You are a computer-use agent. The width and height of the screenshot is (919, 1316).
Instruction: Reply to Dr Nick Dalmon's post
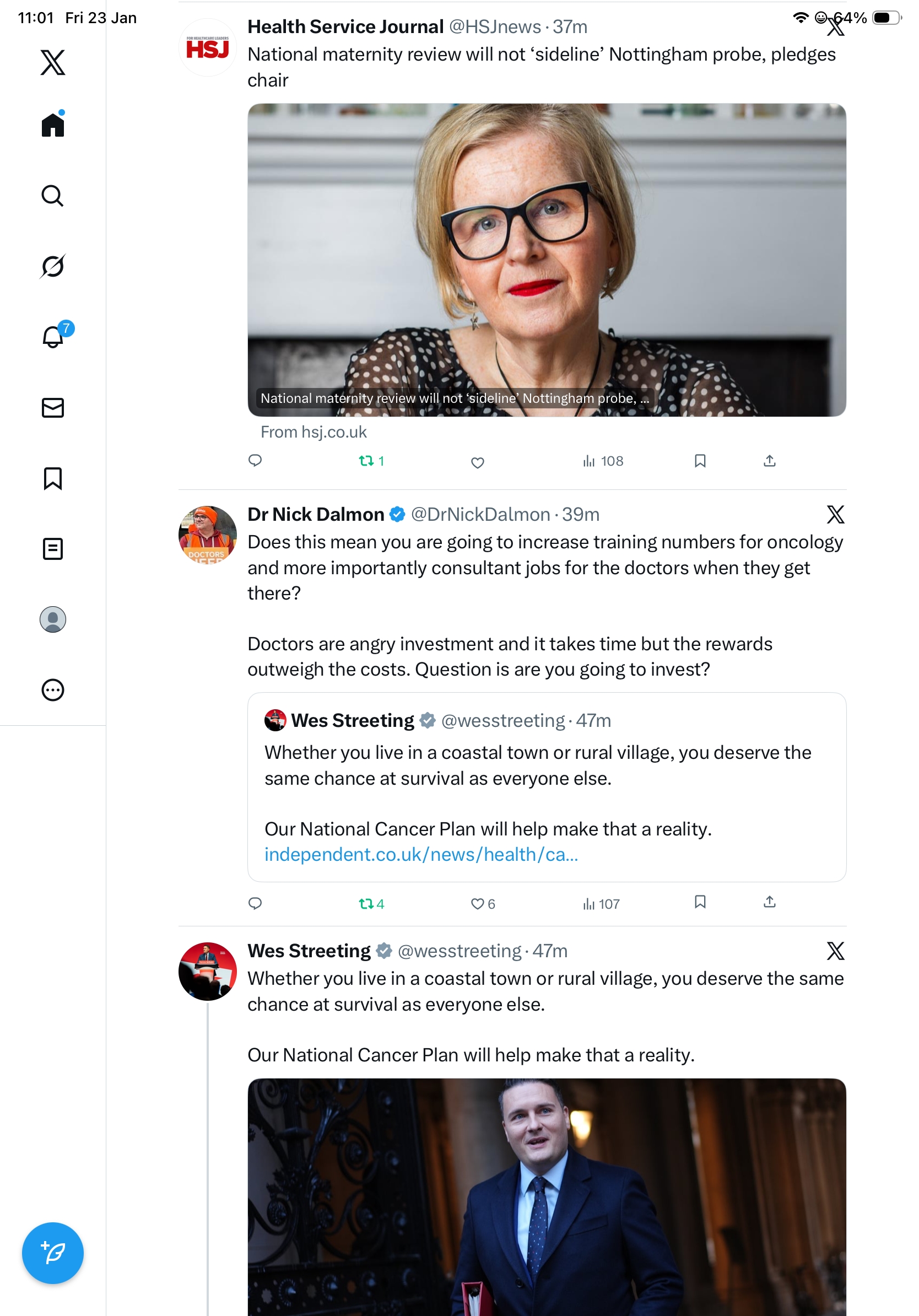click(255, 903)
